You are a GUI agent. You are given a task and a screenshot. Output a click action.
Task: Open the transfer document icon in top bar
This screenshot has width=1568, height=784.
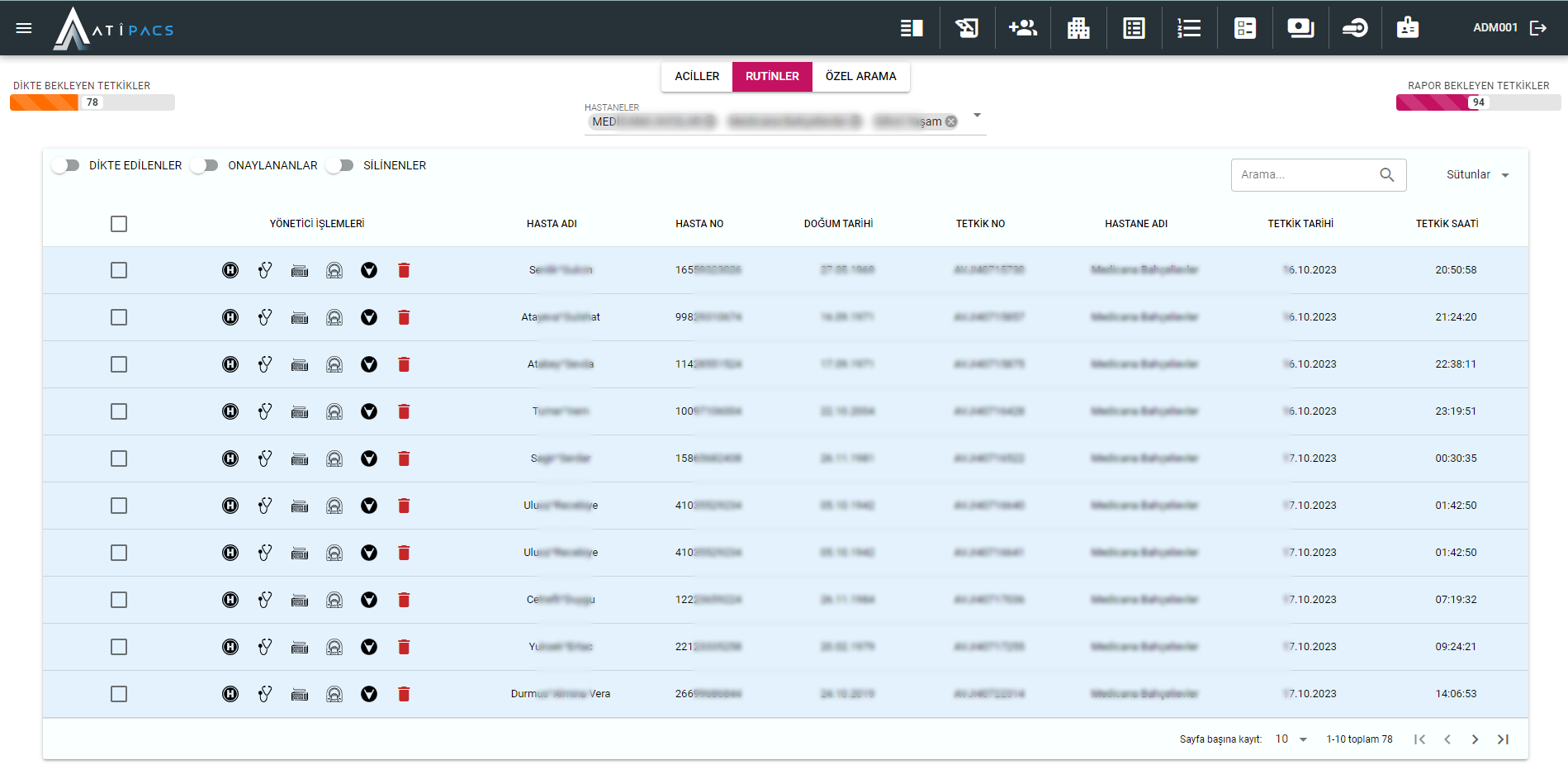(967, 28)
